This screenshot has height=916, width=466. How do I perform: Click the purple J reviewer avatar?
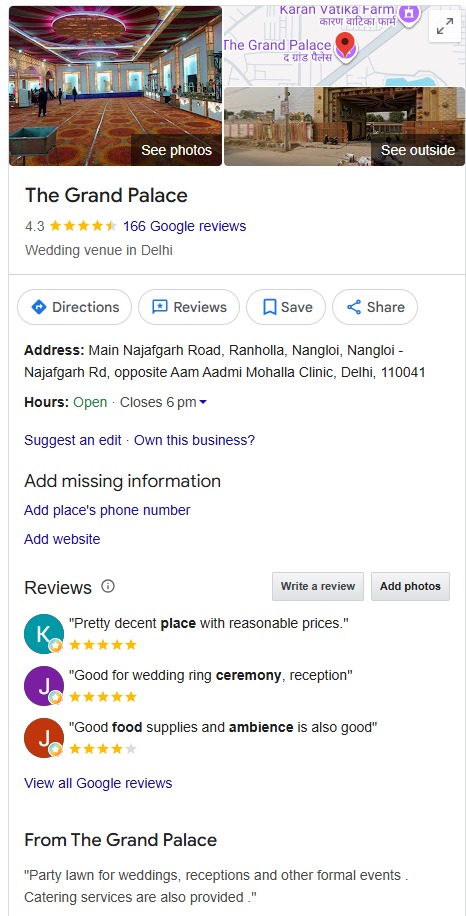(x=44, y=686)
